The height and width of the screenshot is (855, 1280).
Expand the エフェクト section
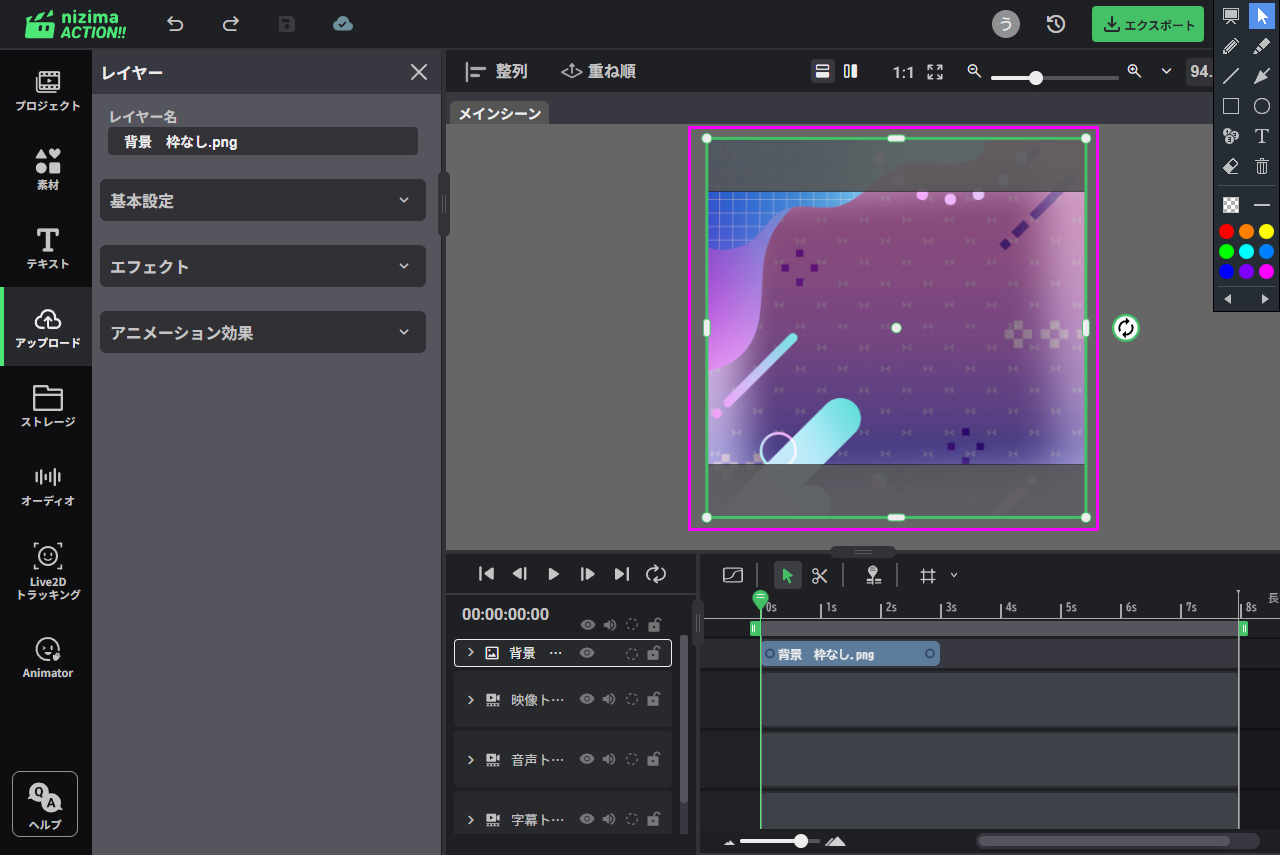[x=263, y=267]
